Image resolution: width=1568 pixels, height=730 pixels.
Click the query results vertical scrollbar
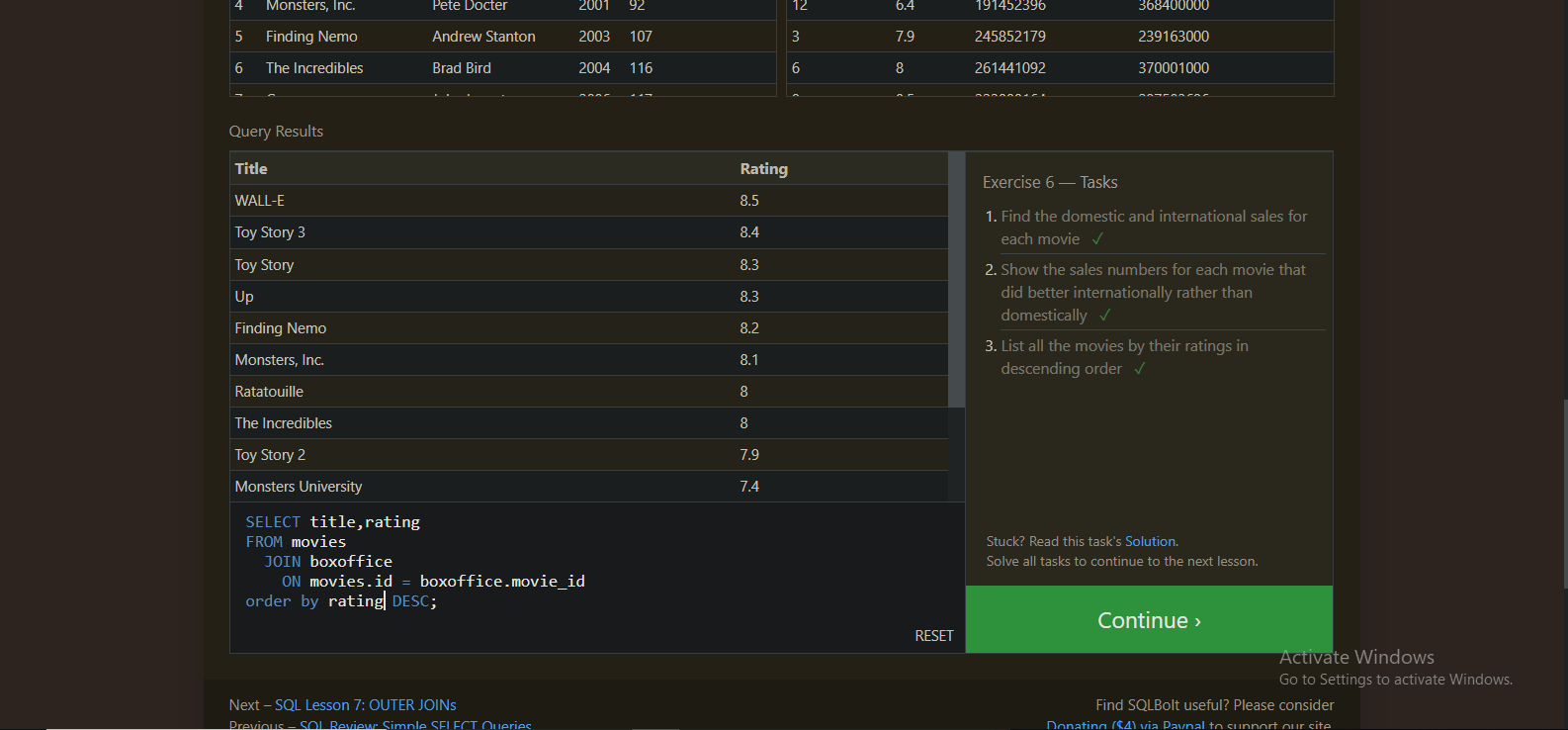[956, 280]
